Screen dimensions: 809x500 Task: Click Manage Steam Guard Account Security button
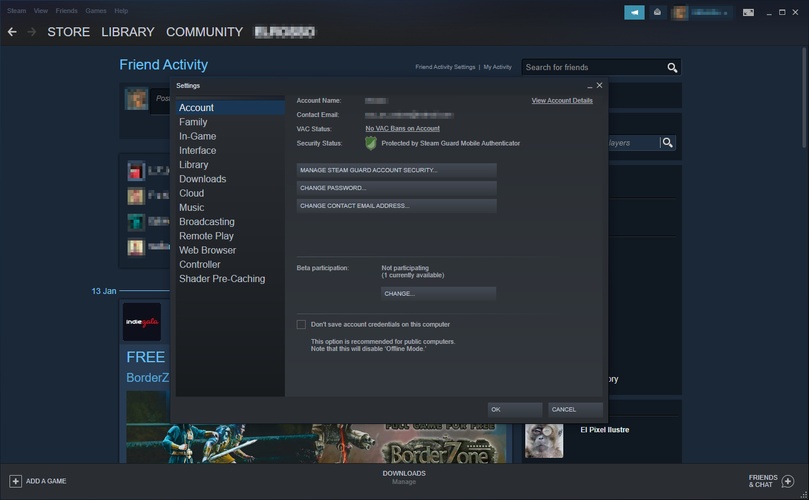396,170
